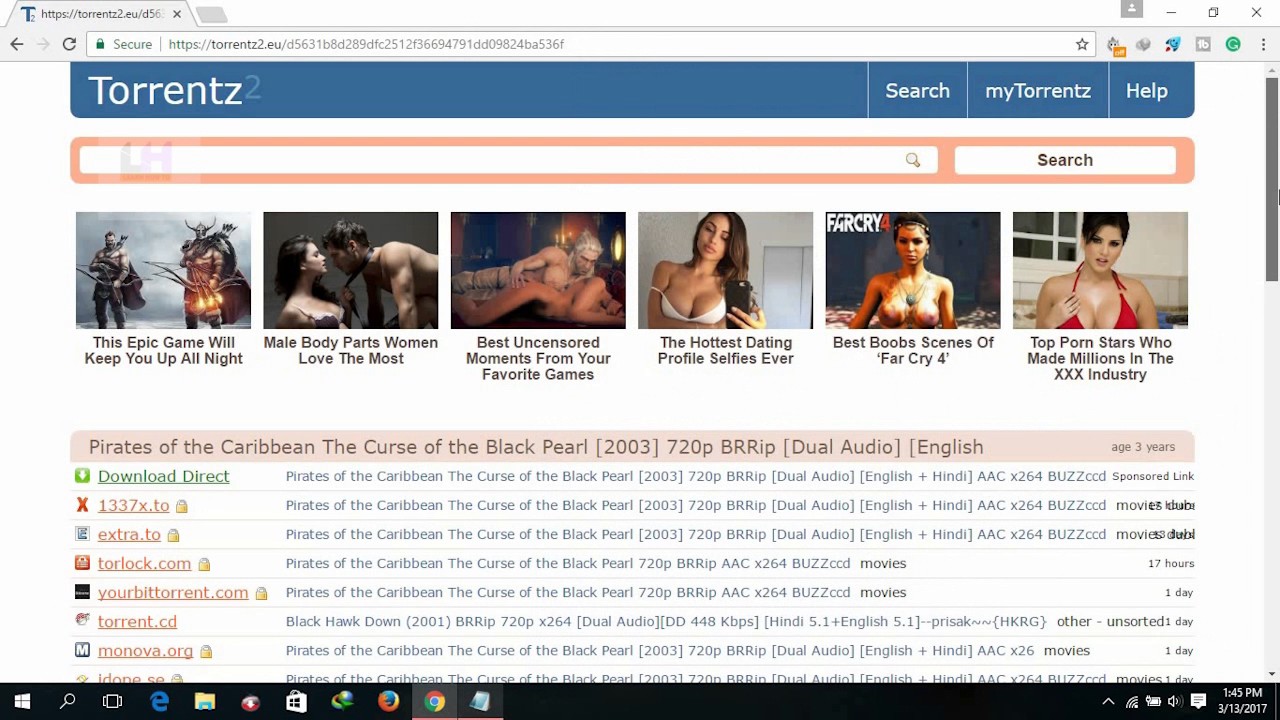The width and height of the screenshot is (1280, 720).
Task: Bookmark this page with the star icon
Action: [x=1082, y=44]
